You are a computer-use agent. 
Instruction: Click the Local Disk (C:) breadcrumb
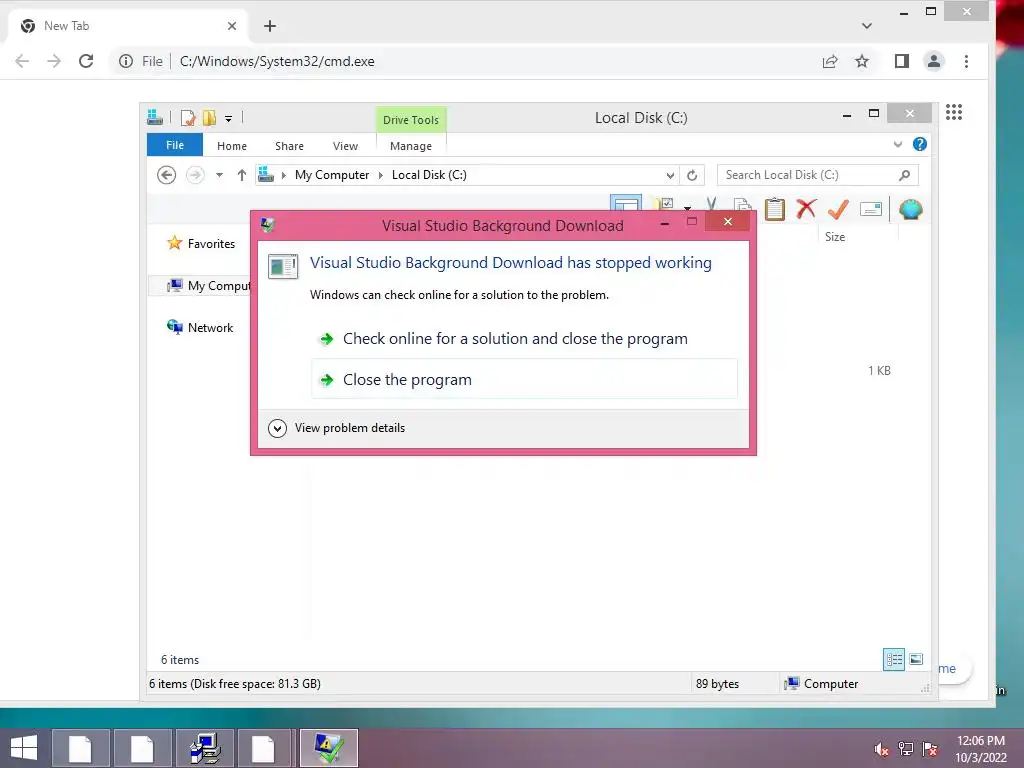tap(429, 175)
